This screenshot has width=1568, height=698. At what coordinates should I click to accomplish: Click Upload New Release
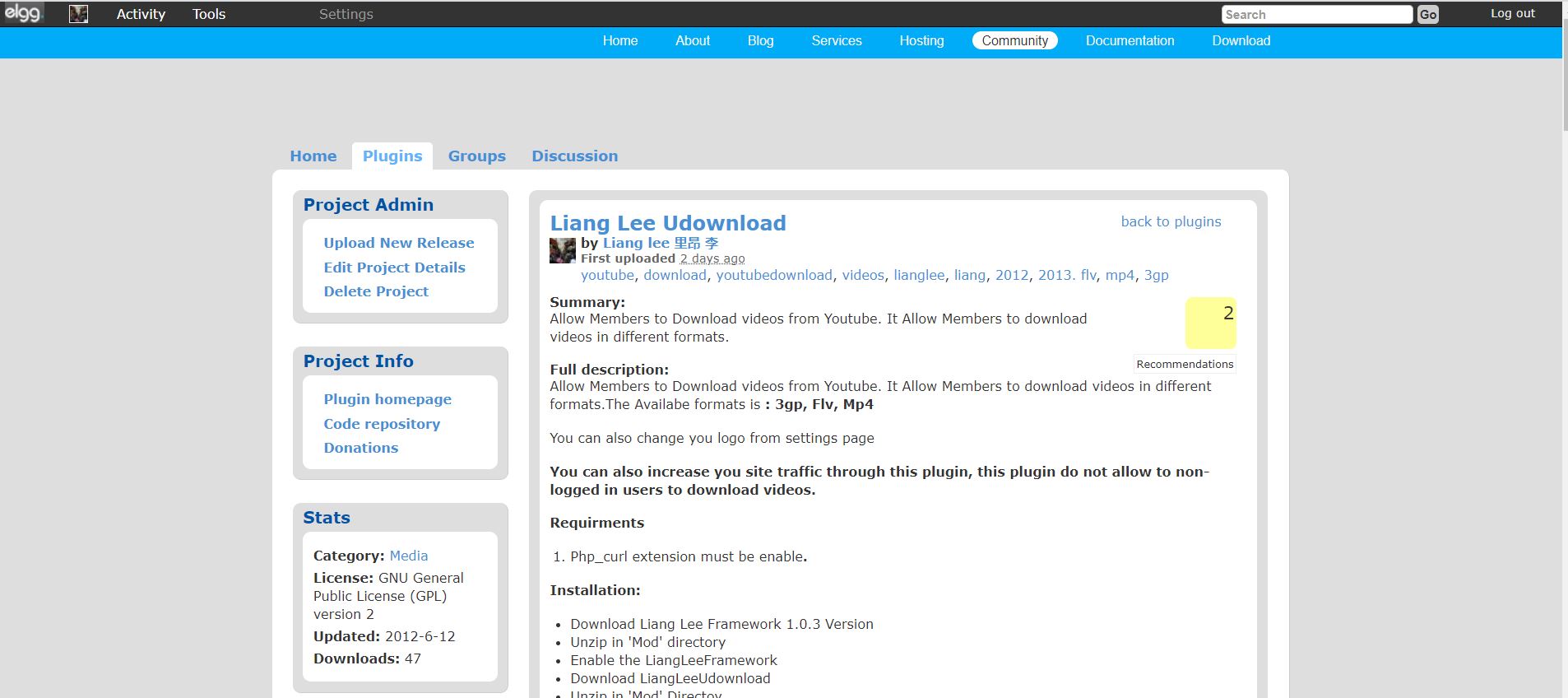(x=399, y=243)
